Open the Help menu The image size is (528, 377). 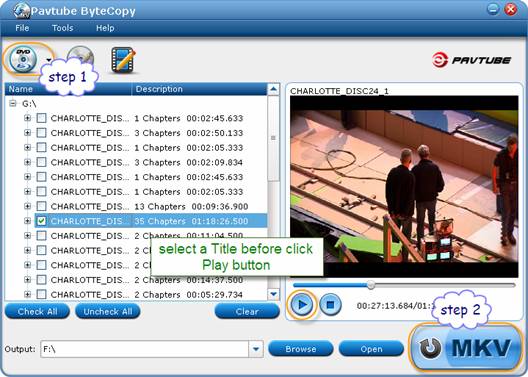[105, 28]
